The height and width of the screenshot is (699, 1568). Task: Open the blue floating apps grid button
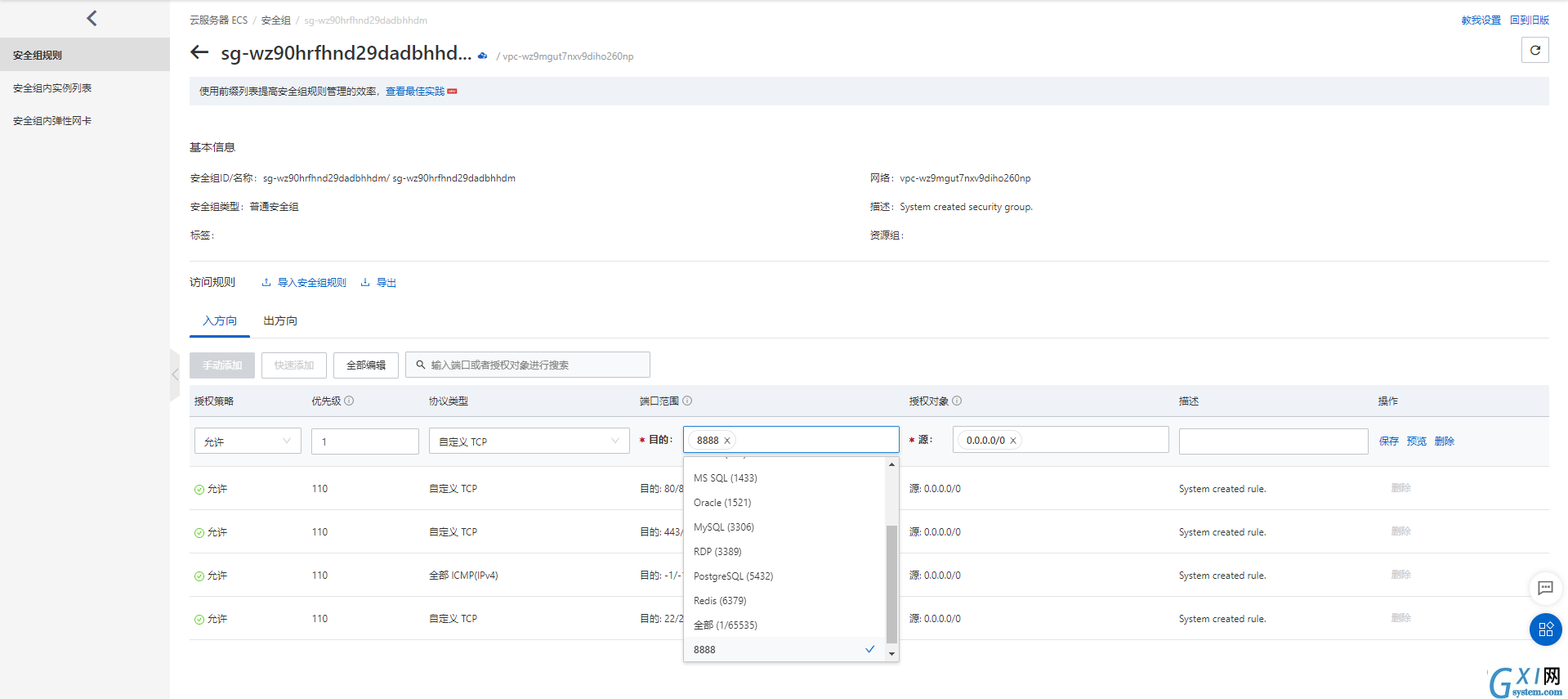coord(1545,629)
